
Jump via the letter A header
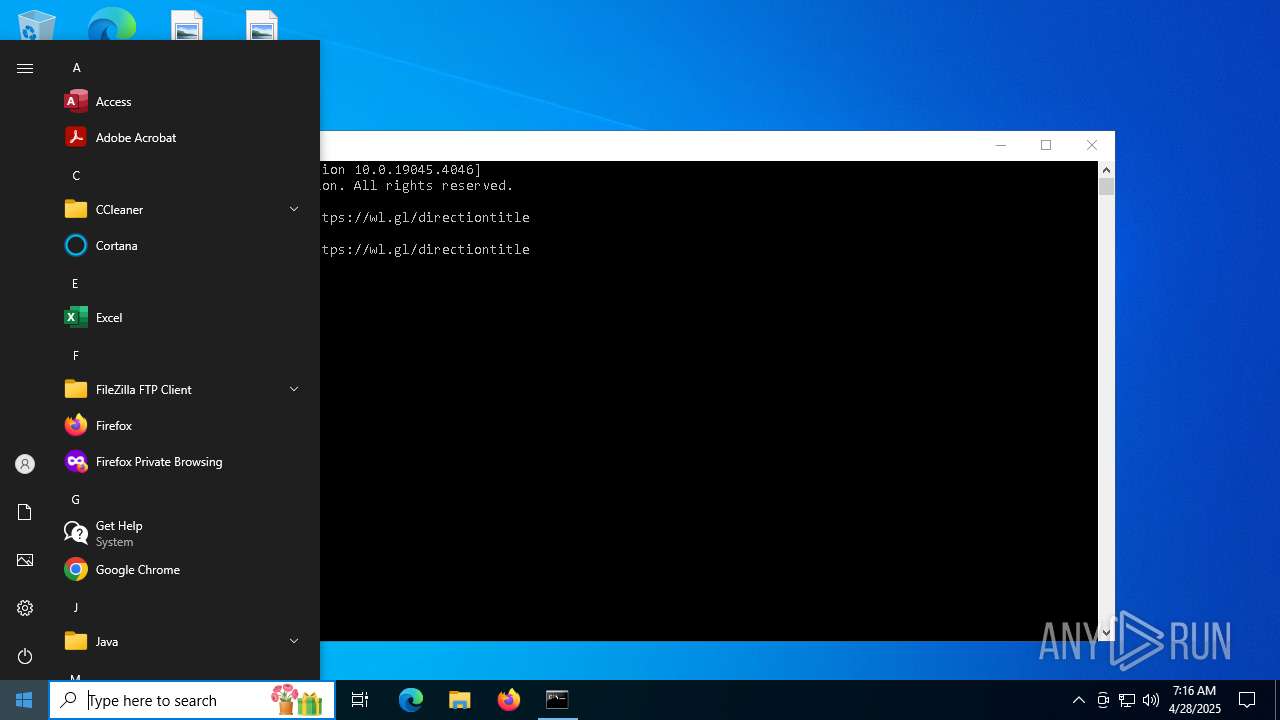tap(76, 68)
